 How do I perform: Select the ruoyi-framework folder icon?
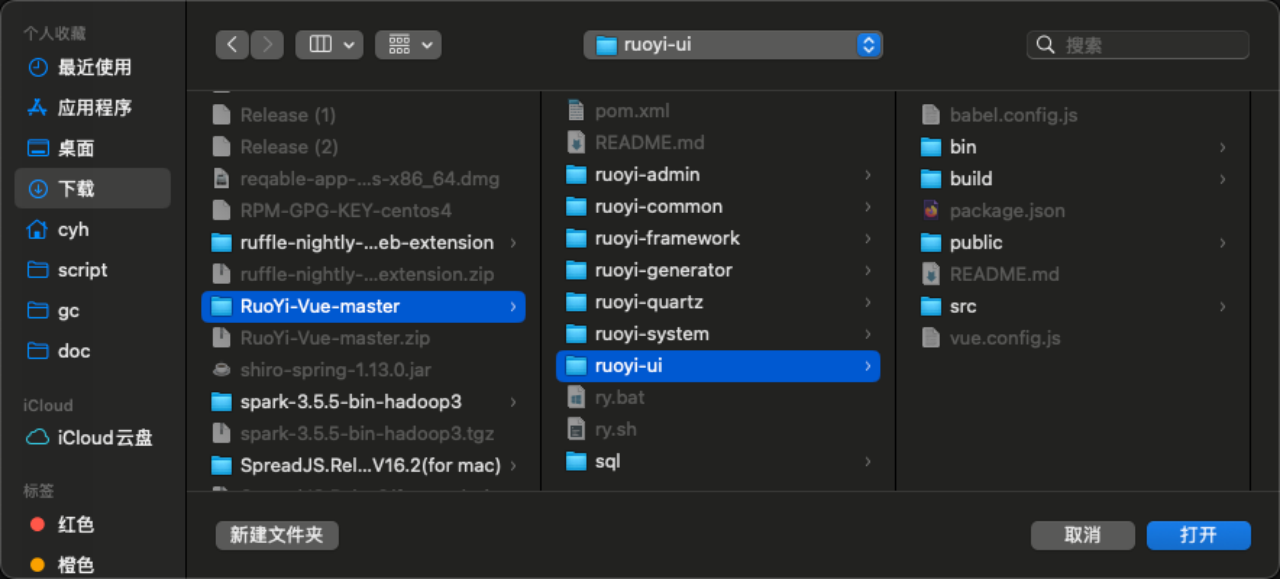[x=575, y=238]
